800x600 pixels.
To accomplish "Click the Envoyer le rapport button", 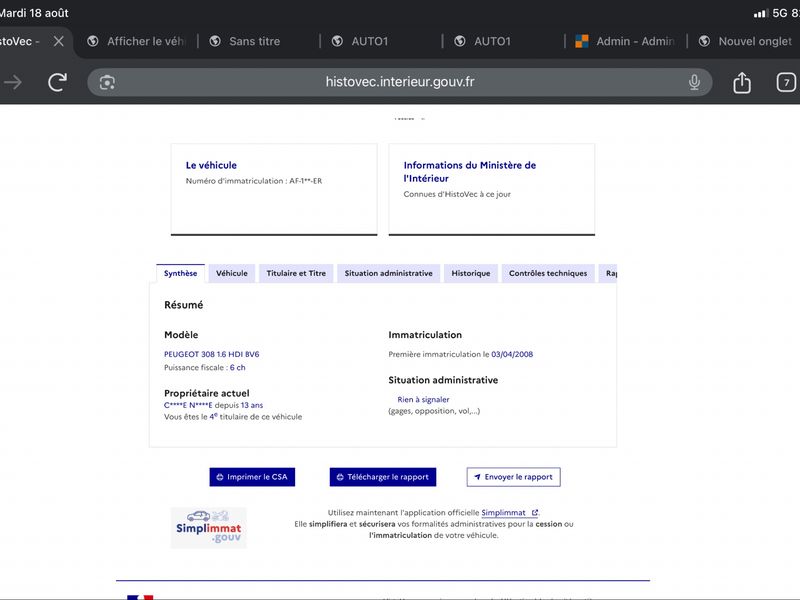I will point(513,477).
